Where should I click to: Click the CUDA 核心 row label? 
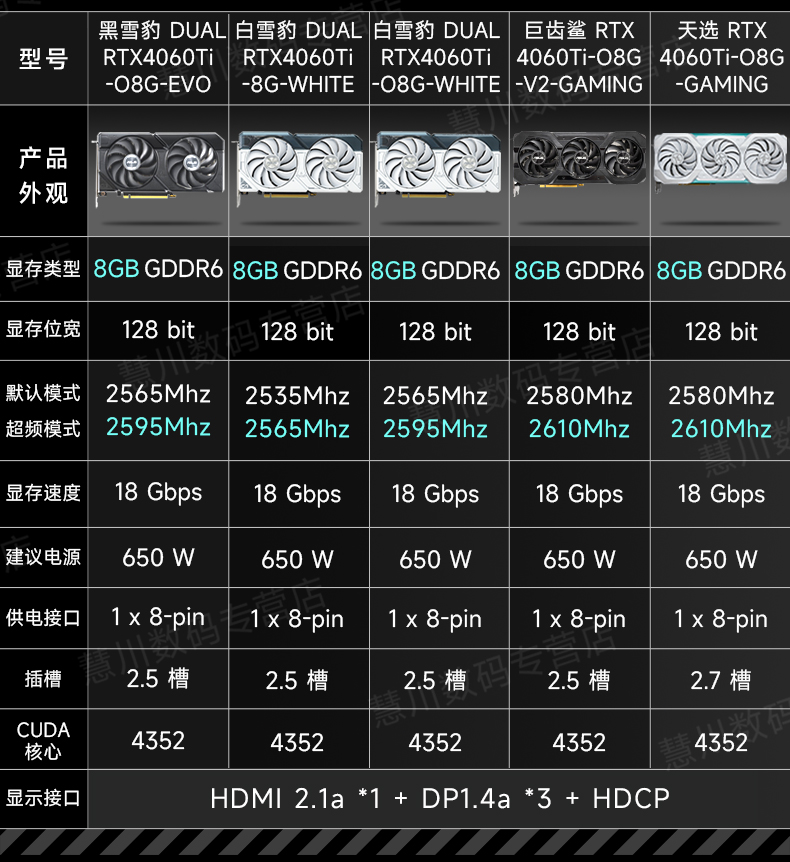point(43,740)
